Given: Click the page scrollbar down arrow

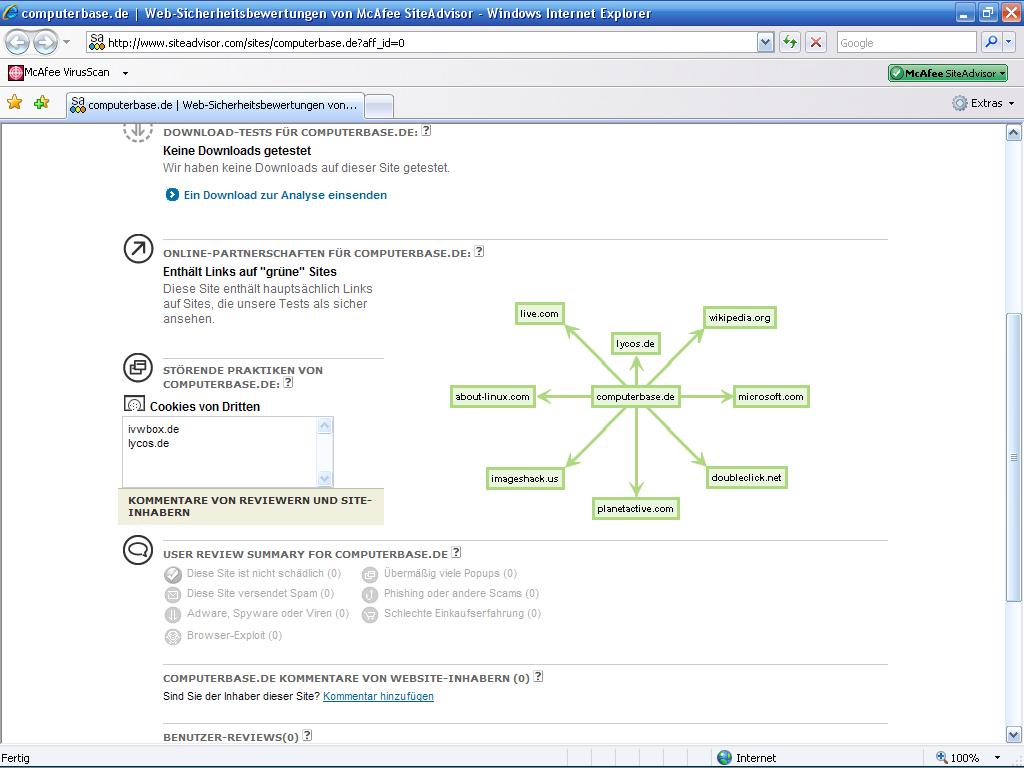Looking at the screenshot, I should pos(1014,735).
